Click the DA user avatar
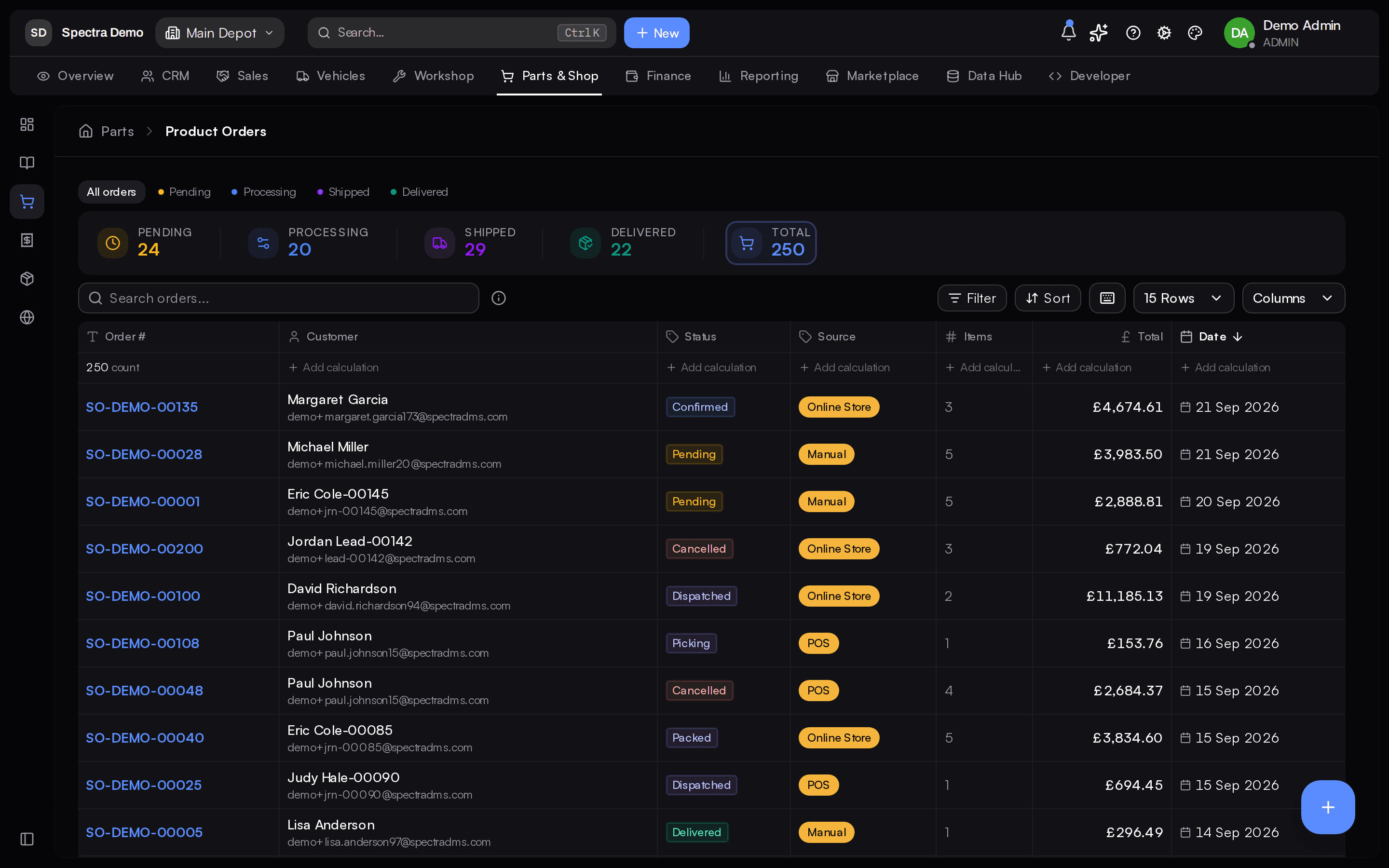The width and height of the screenshot is (1389, 868). pyautogui.click(x=1239, y=33)
